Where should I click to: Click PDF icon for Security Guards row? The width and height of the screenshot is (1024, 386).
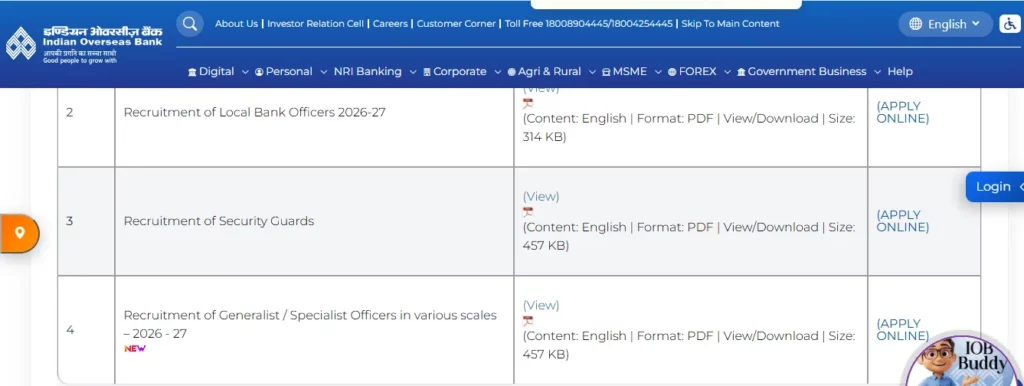(528, 212)
